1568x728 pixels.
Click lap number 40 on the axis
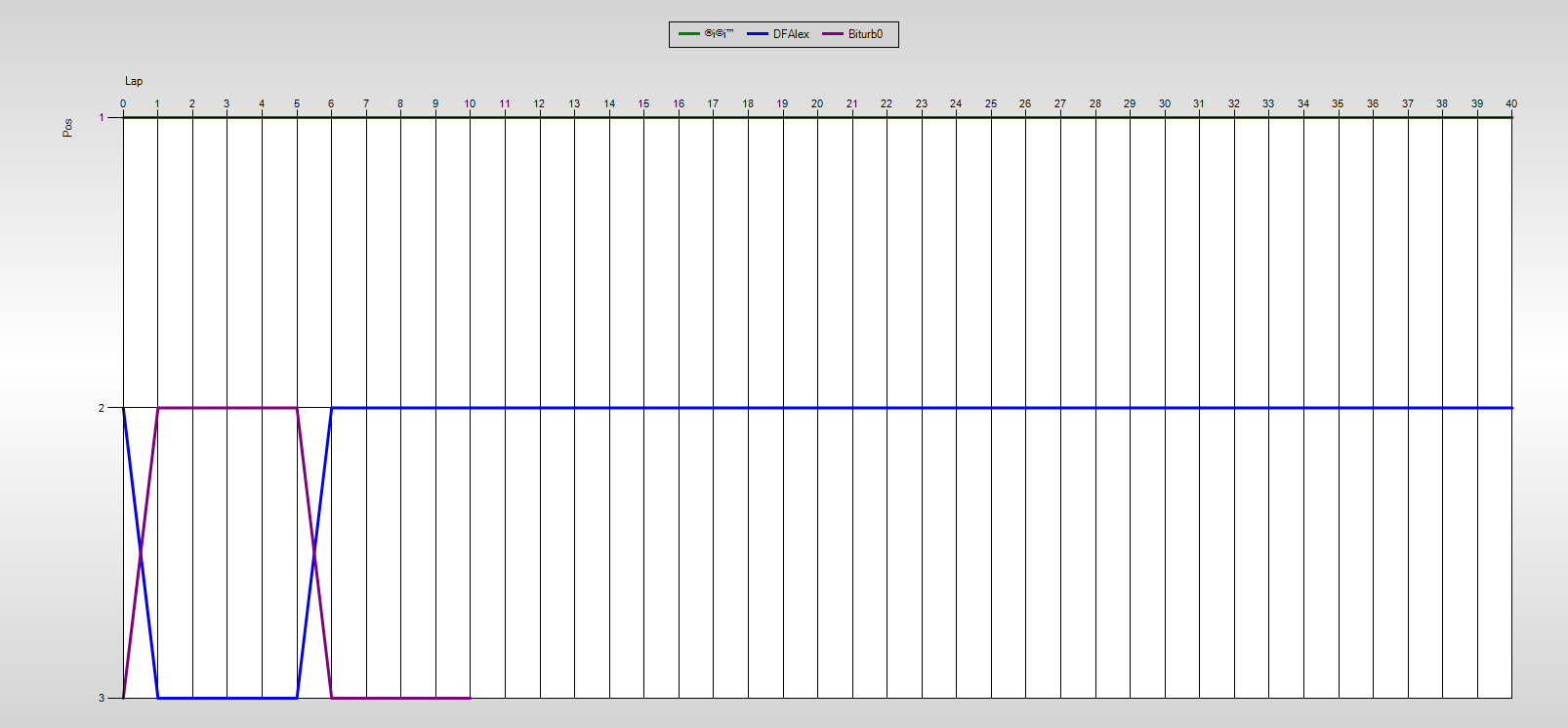(1511, 103)
